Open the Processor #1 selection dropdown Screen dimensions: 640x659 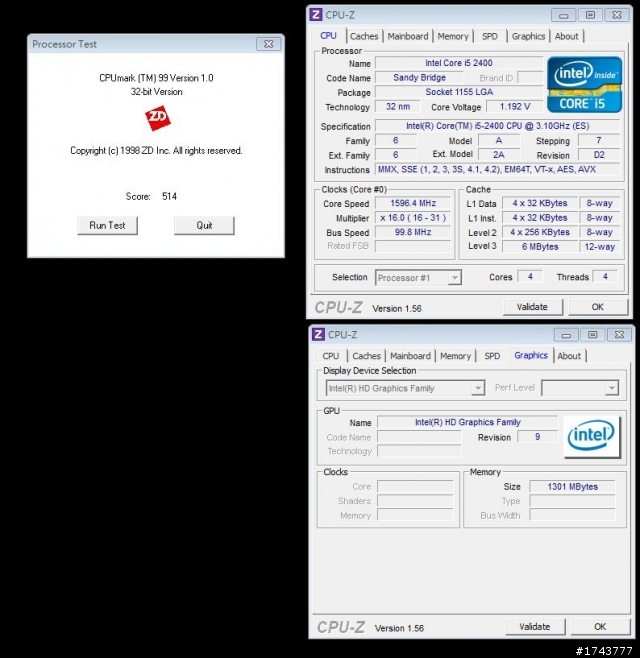point(454,278)
